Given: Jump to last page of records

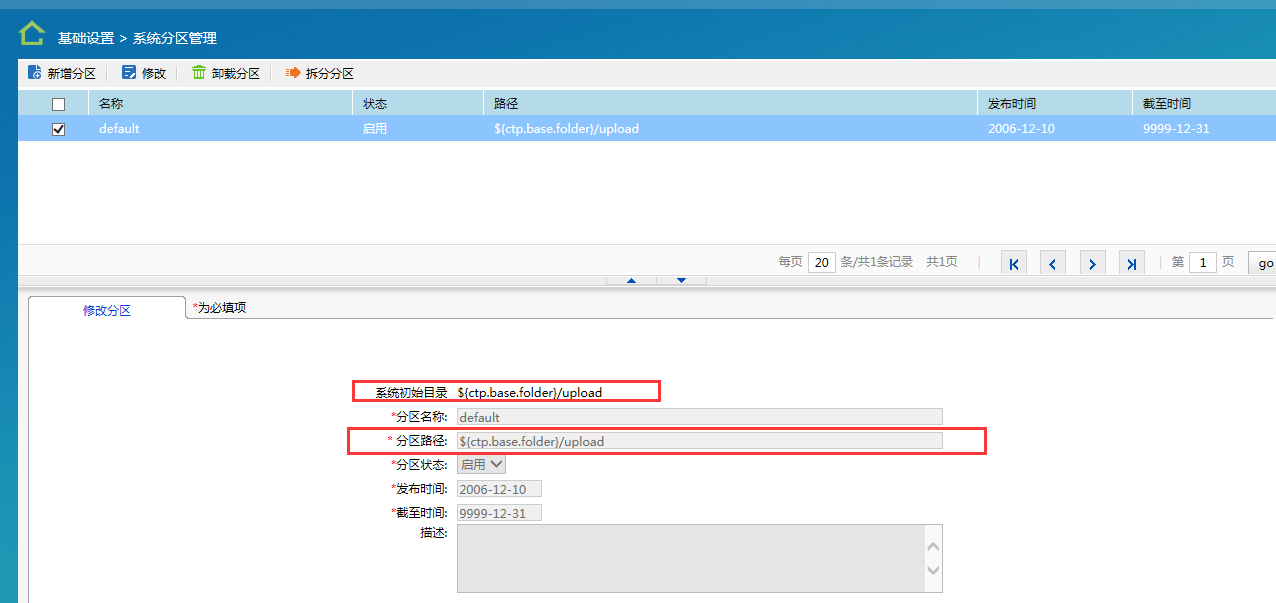Looking at the screenshot, I should point(1131,263).
